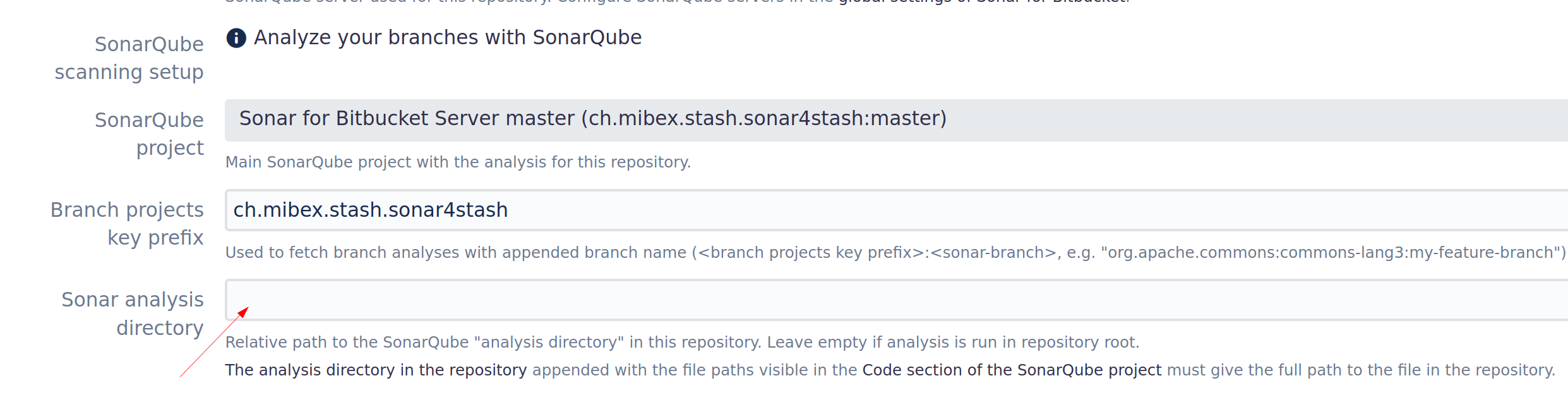Click the info icon beside Analyze your branches
This screenshot has height=414, width=1568.
(x=236, y=38)
